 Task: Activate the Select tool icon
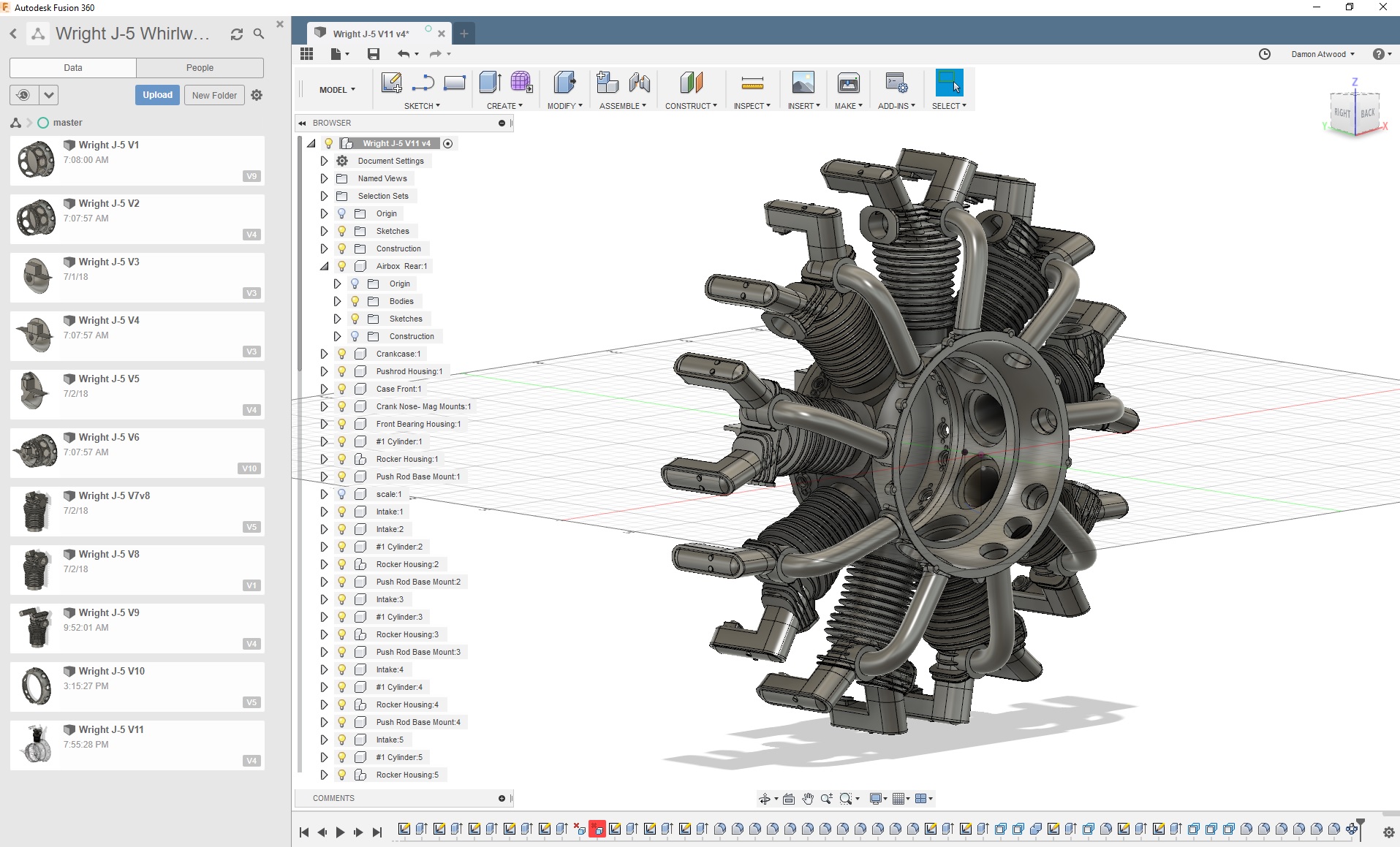[x=949, y=83]
